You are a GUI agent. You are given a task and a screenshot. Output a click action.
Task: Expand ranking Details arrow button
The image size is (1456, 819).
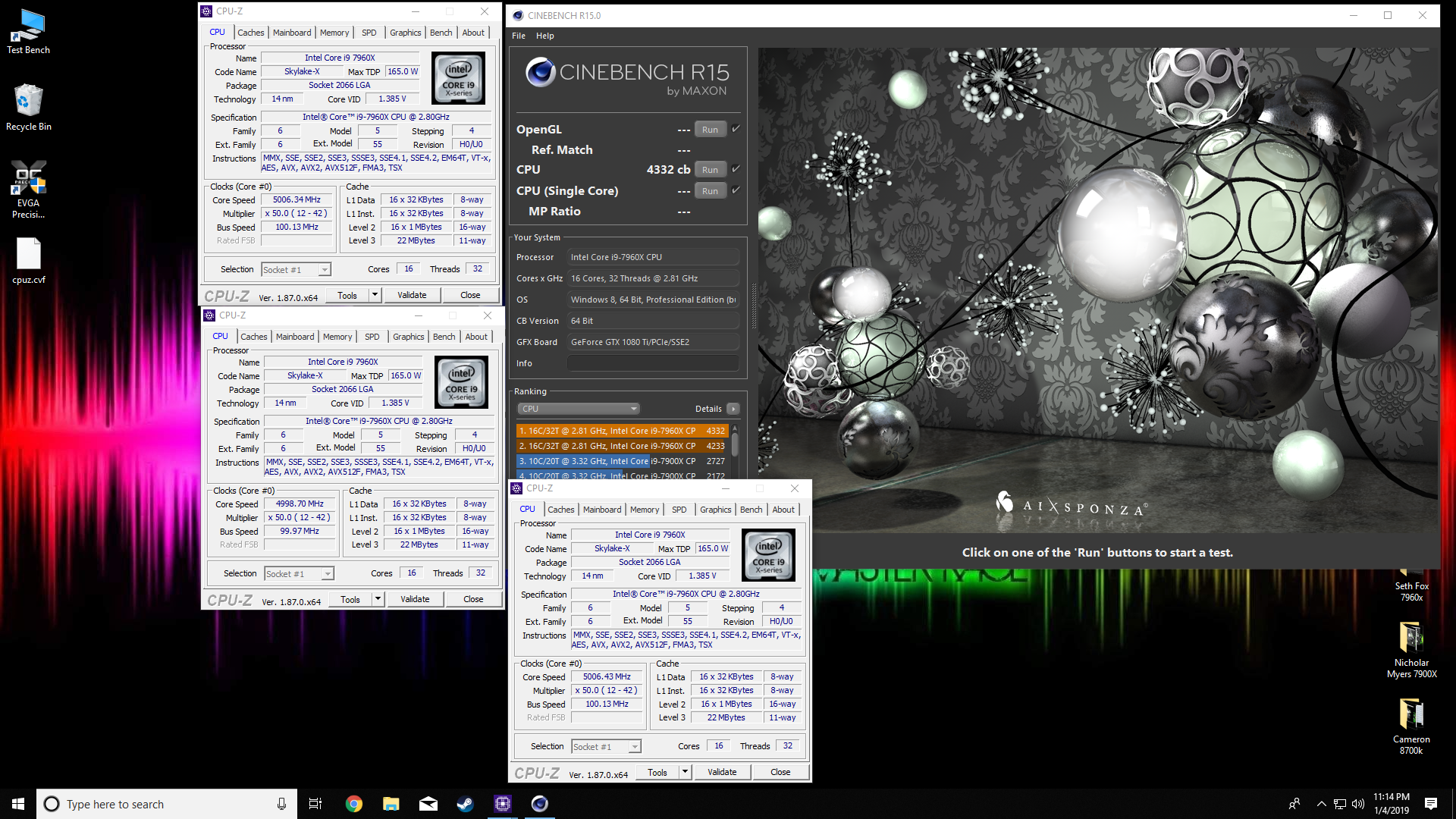pyautogui.click(x=733, y=409)
